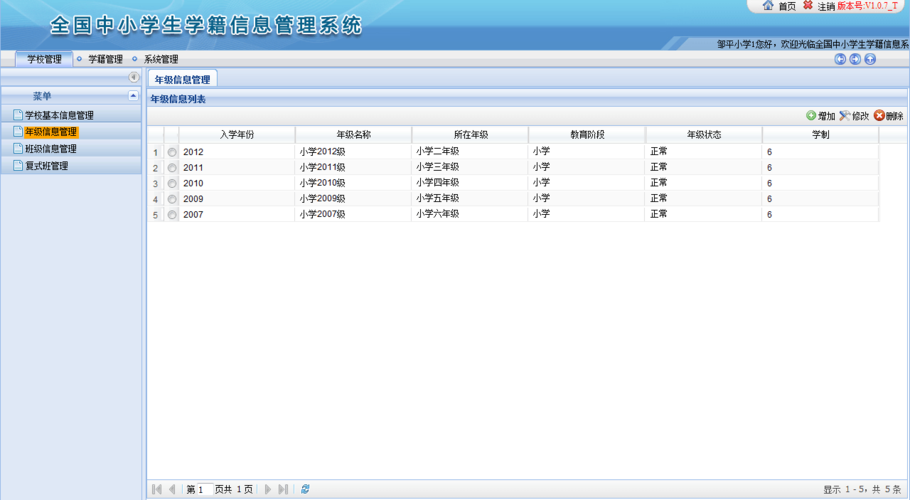Click the page number input field

click(198, 489)
